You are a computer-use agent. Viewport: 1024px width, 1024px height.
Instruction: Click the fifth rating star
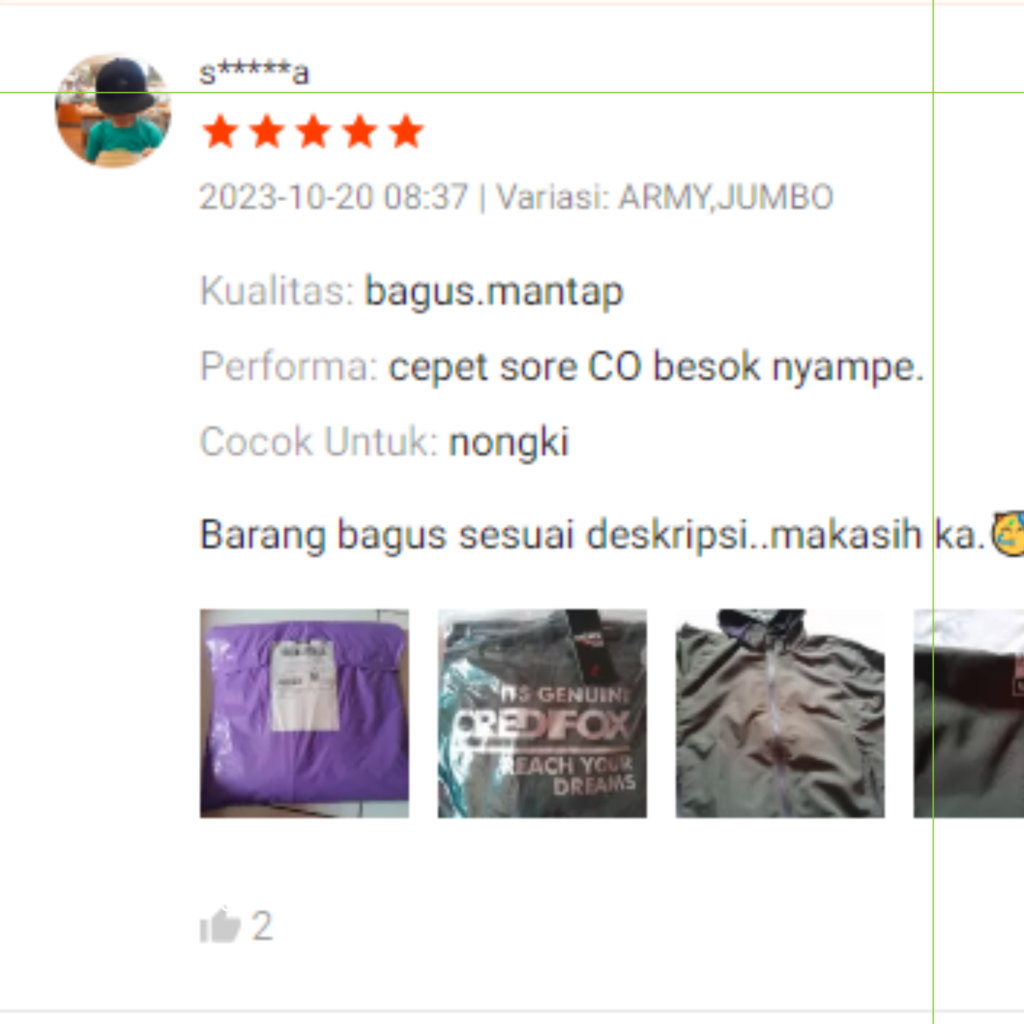click(406, 131)
